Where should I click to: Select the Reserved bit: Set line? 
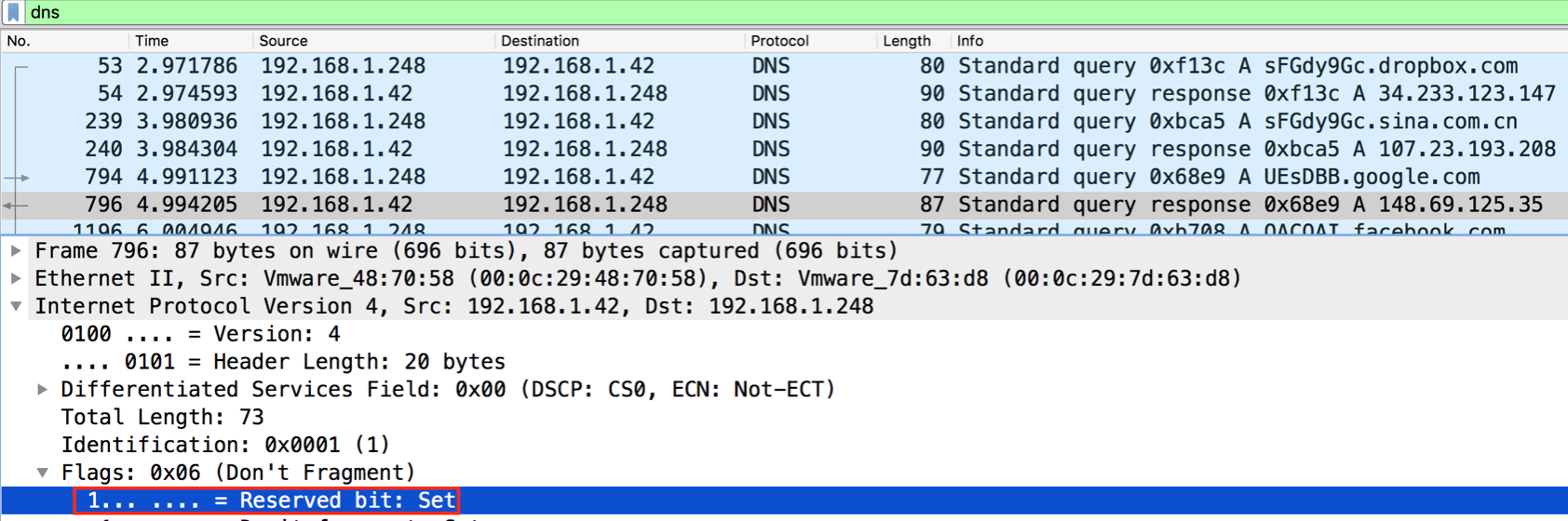270,501
